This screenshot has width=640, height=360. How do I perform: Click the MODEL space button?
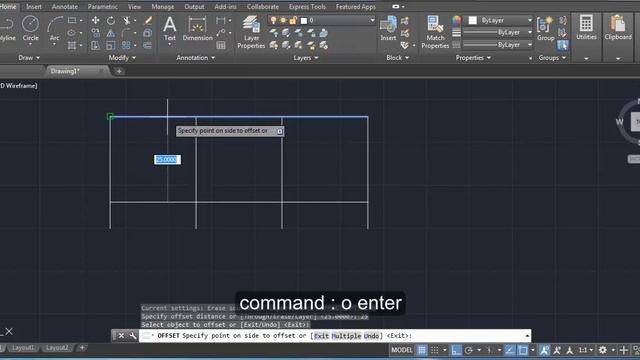pyautogui.click(x=402, y=350)
